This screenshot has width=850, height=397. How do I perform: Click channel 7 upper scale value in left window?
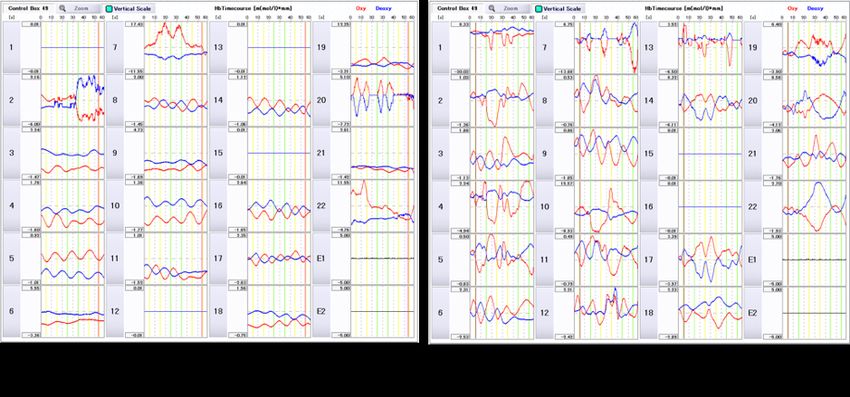[133, 25]
